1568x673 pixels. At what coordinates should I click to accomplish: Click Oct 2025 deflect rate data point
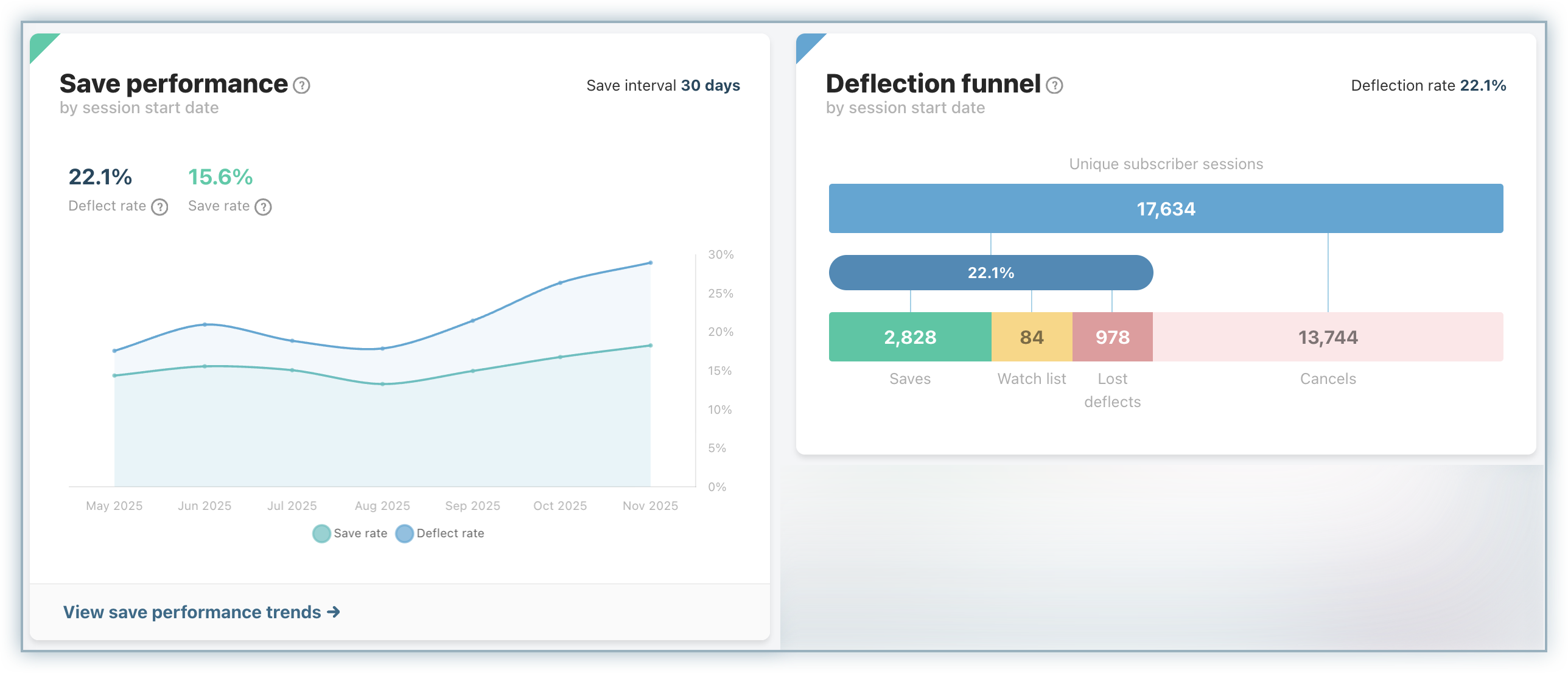[x=560, y=283]
